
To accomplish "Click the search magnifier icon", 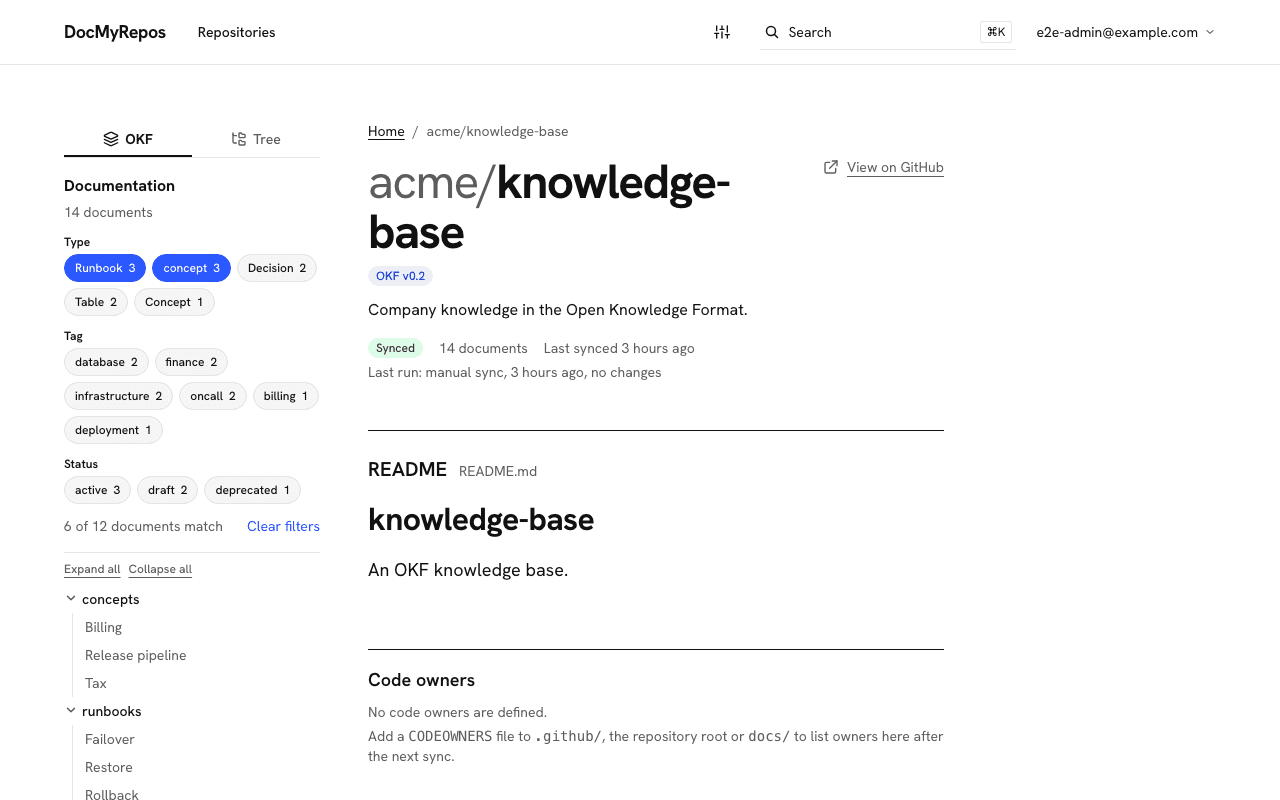I will point(772,32).
